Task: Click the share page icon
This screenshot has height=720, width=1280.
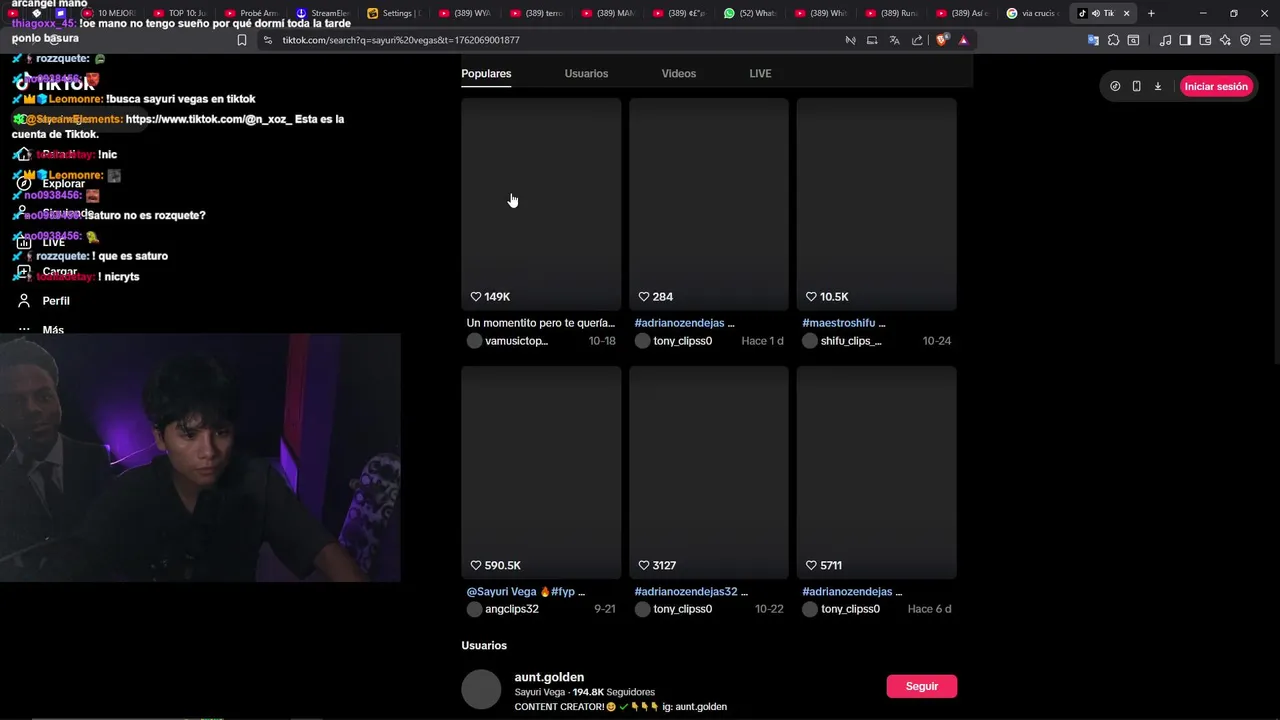Action: pos(917,40)
